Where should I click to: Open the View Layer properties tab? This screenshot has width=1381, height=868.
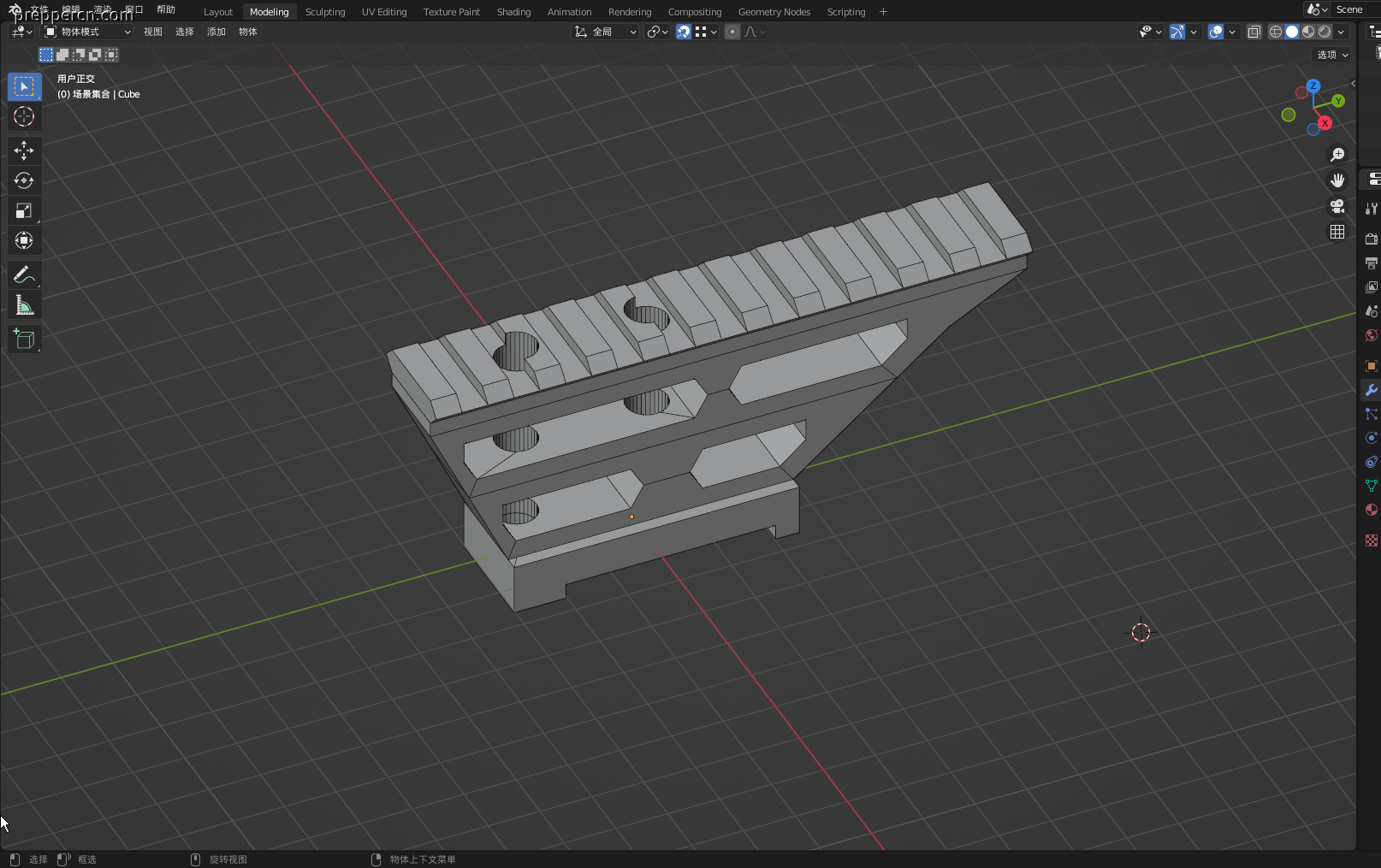click(x=1372, y=286)
